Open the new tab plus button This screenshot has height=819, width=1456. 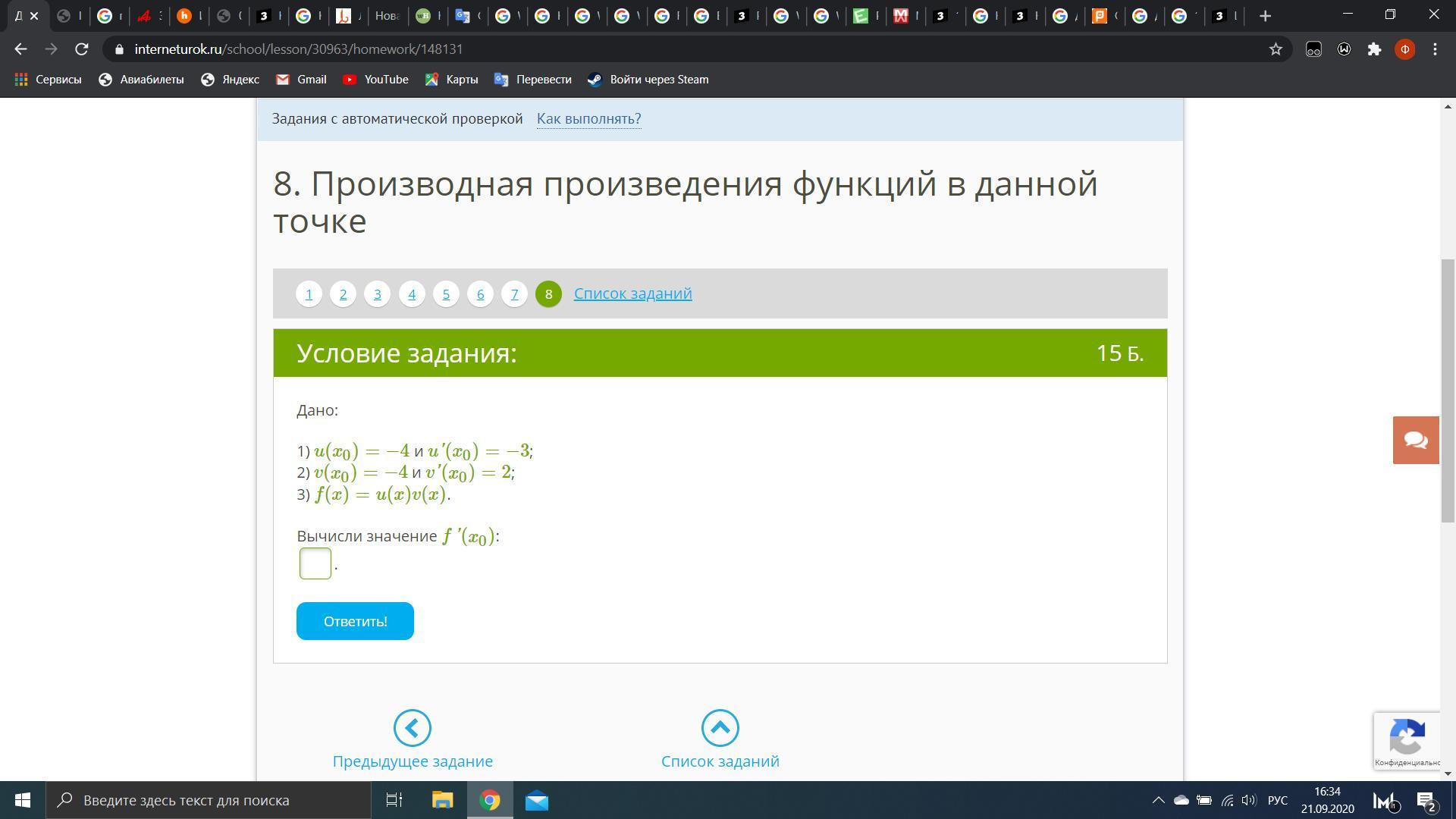1265,15
